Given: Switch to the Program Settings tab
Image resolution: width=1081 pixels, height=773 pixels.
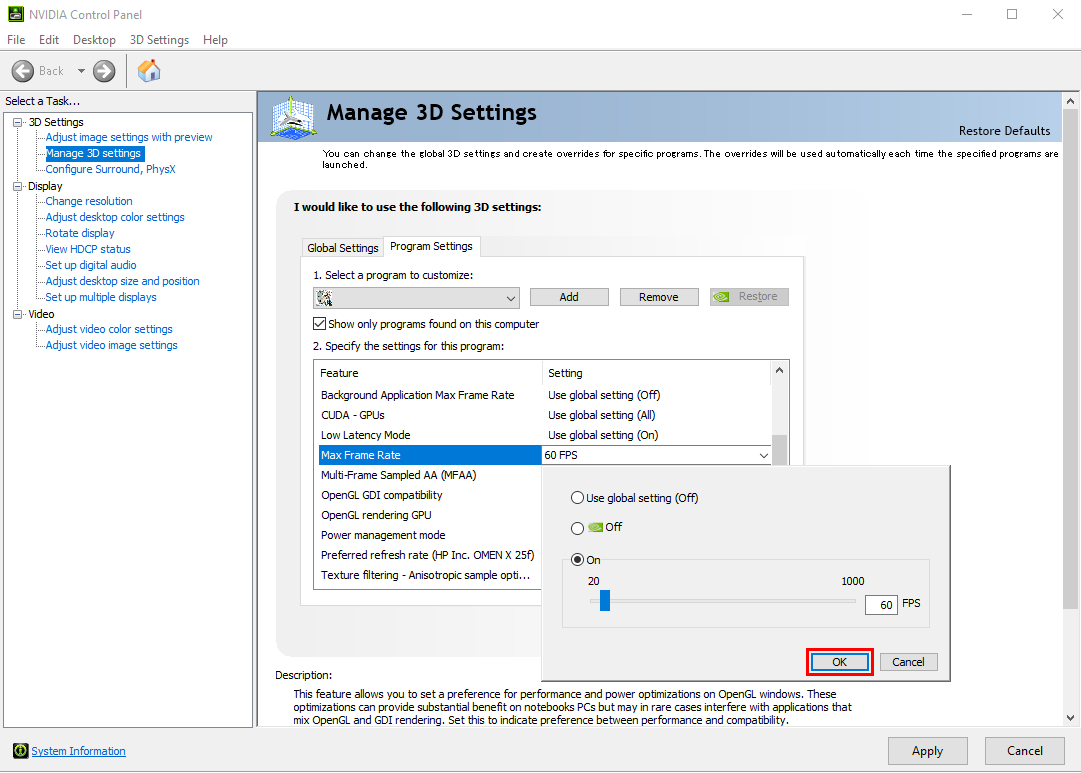Looking at the screenshot, I should point(432,246).
